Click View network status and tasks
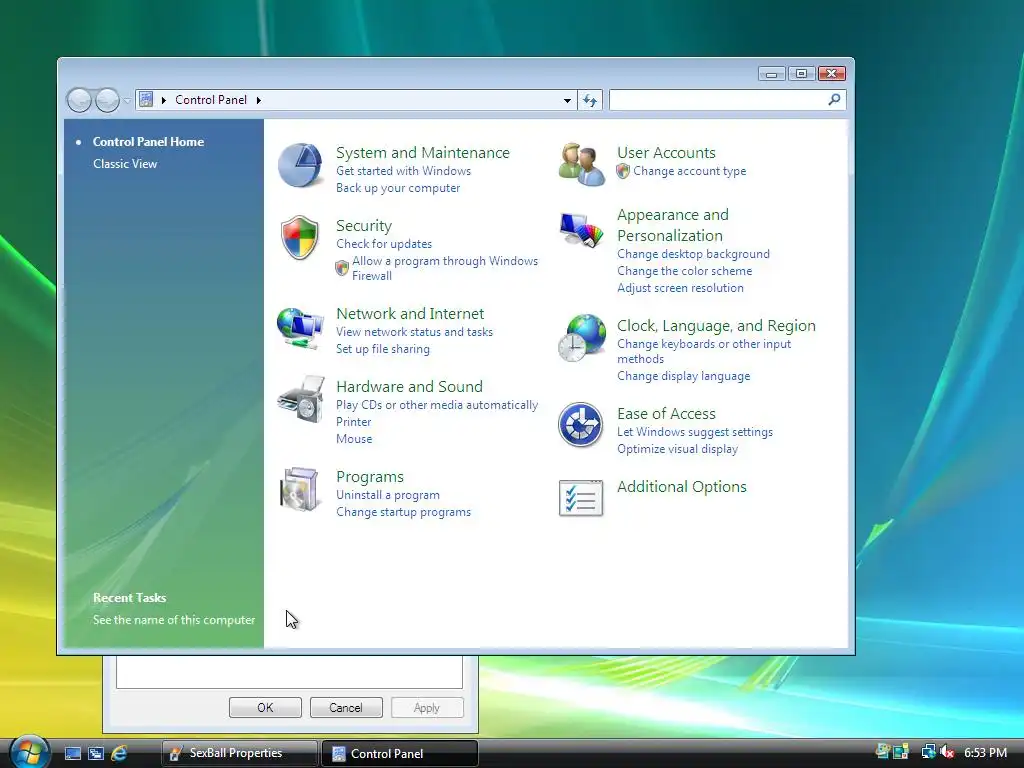Image resolution: width=1024 pixels, height=768 pixels. [x=414, y=332]
